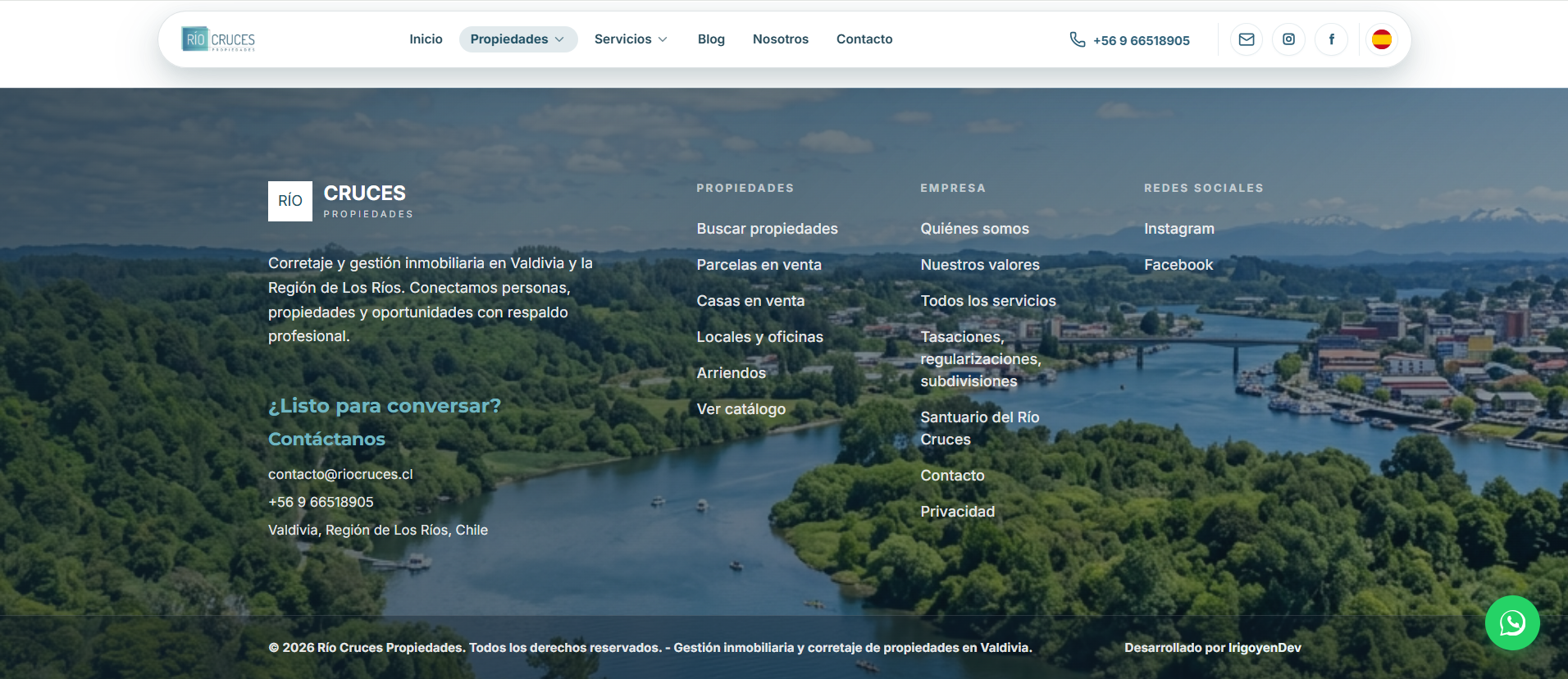Open the Nosotros nav item
The image size is (1568, 679).
click(781, 39)
